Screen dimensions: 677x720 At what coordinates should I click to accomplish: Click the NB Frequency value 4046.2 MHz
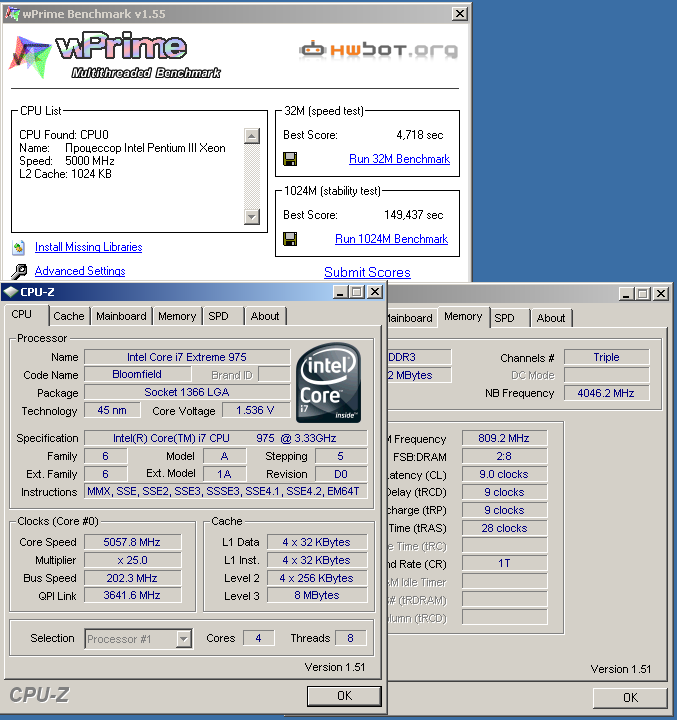606,394
